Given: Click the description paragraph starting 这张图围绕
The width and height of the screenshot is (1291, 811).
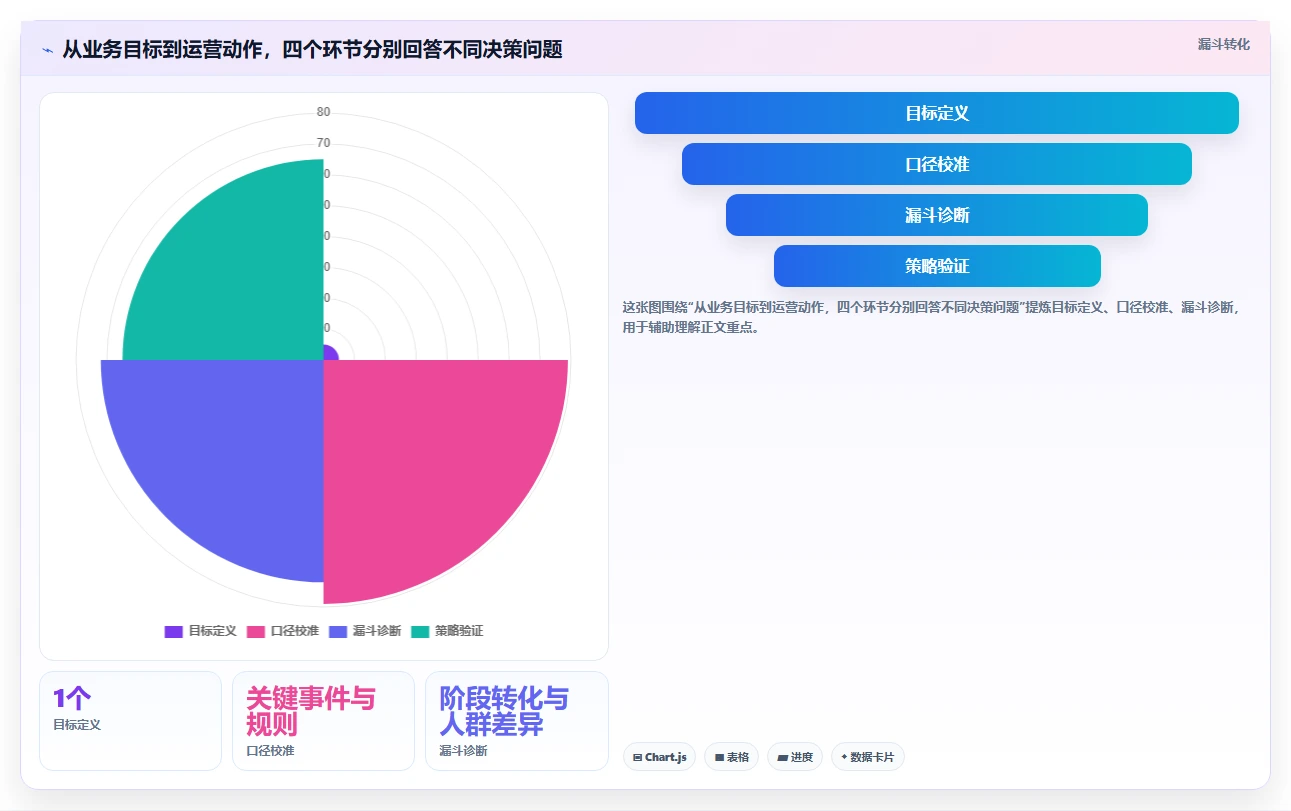Looking at the screenshot, I should (931, 317).
